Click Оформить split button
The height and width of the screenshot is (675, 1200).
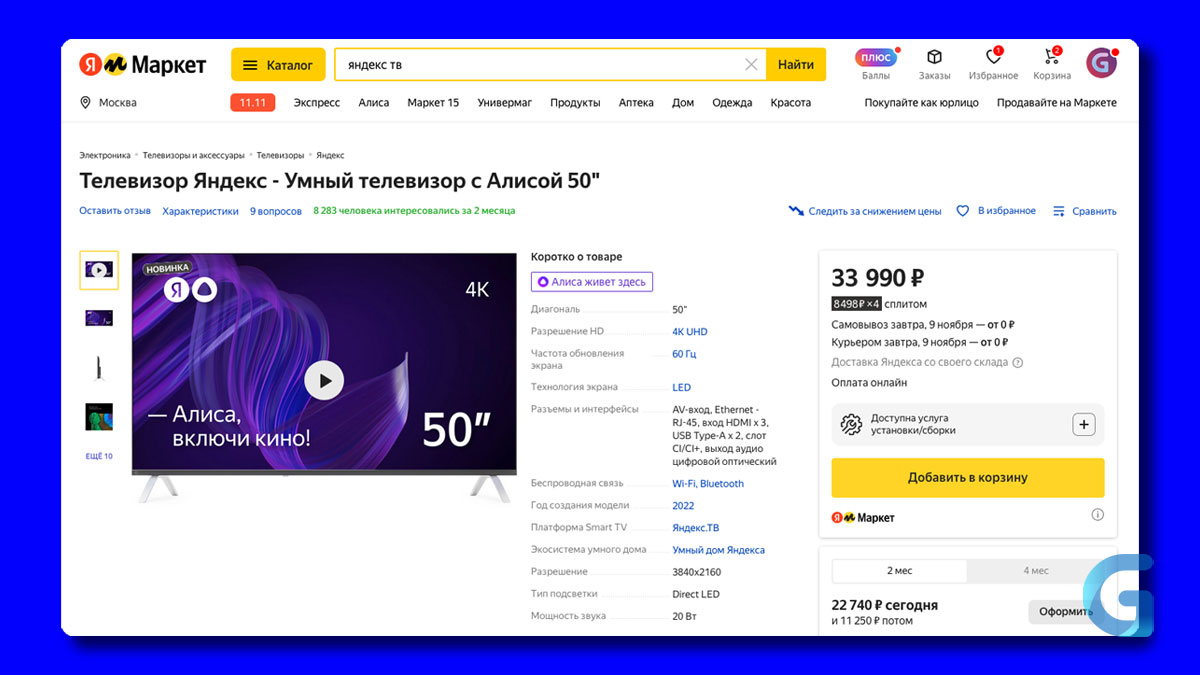click(x=1065, y=612)
